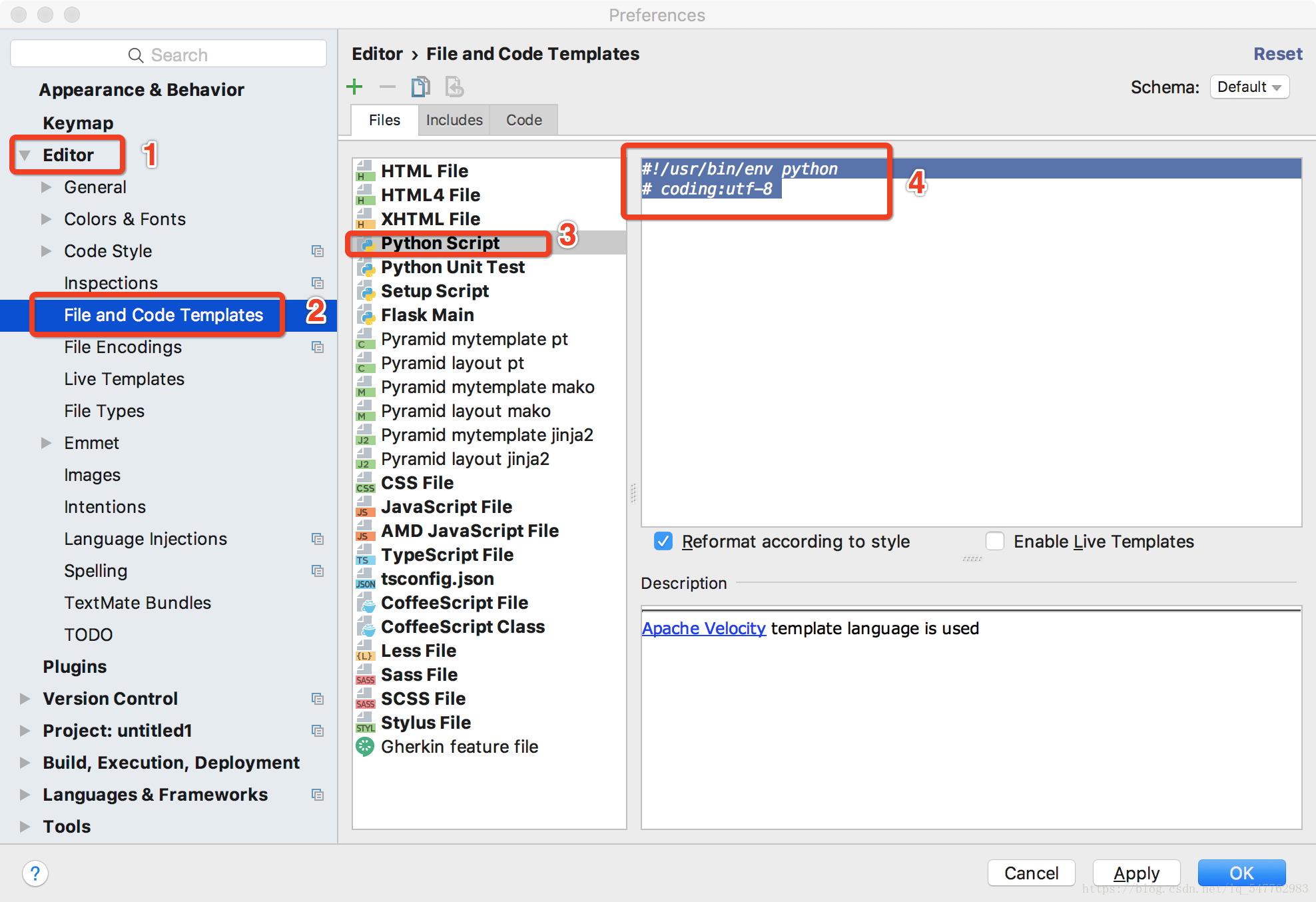
Task: Click the CoffeeScript Class file icon
Action: tap(365, 626)
